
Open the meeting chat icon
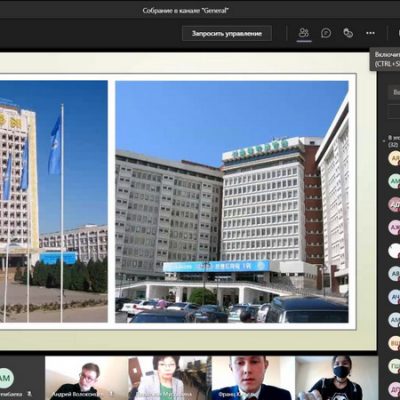pyautogui.click(x=326, y=33)
